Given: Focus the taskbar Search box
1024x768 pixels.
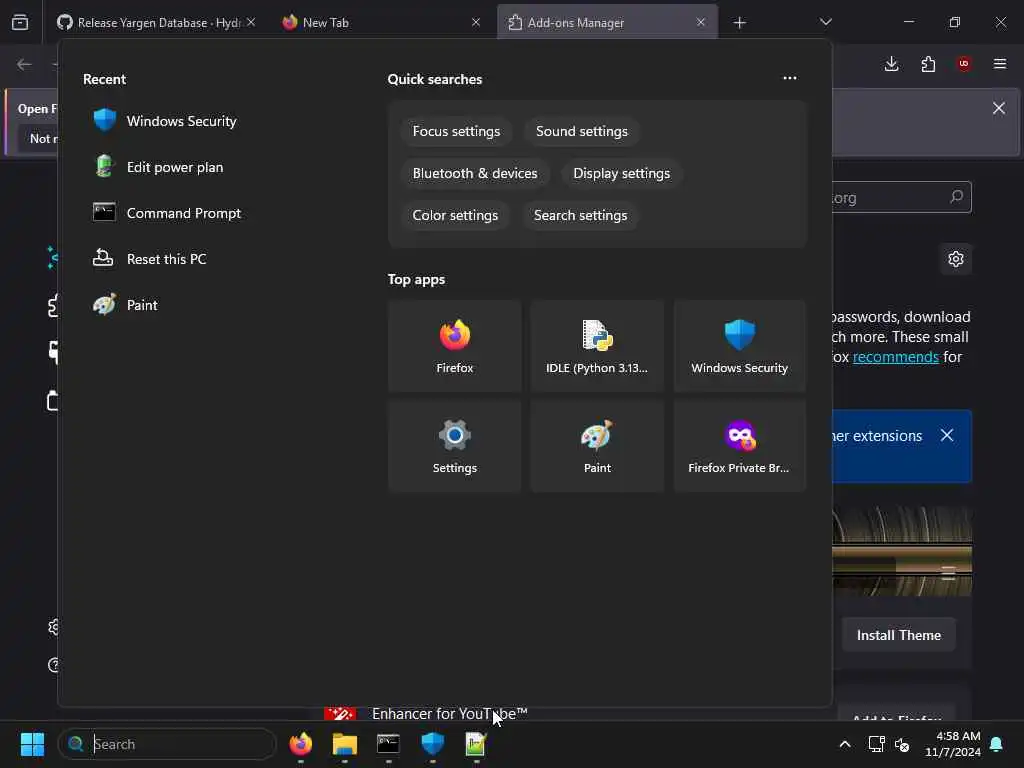Looking at the screenshot, I should tap(168, 744).
